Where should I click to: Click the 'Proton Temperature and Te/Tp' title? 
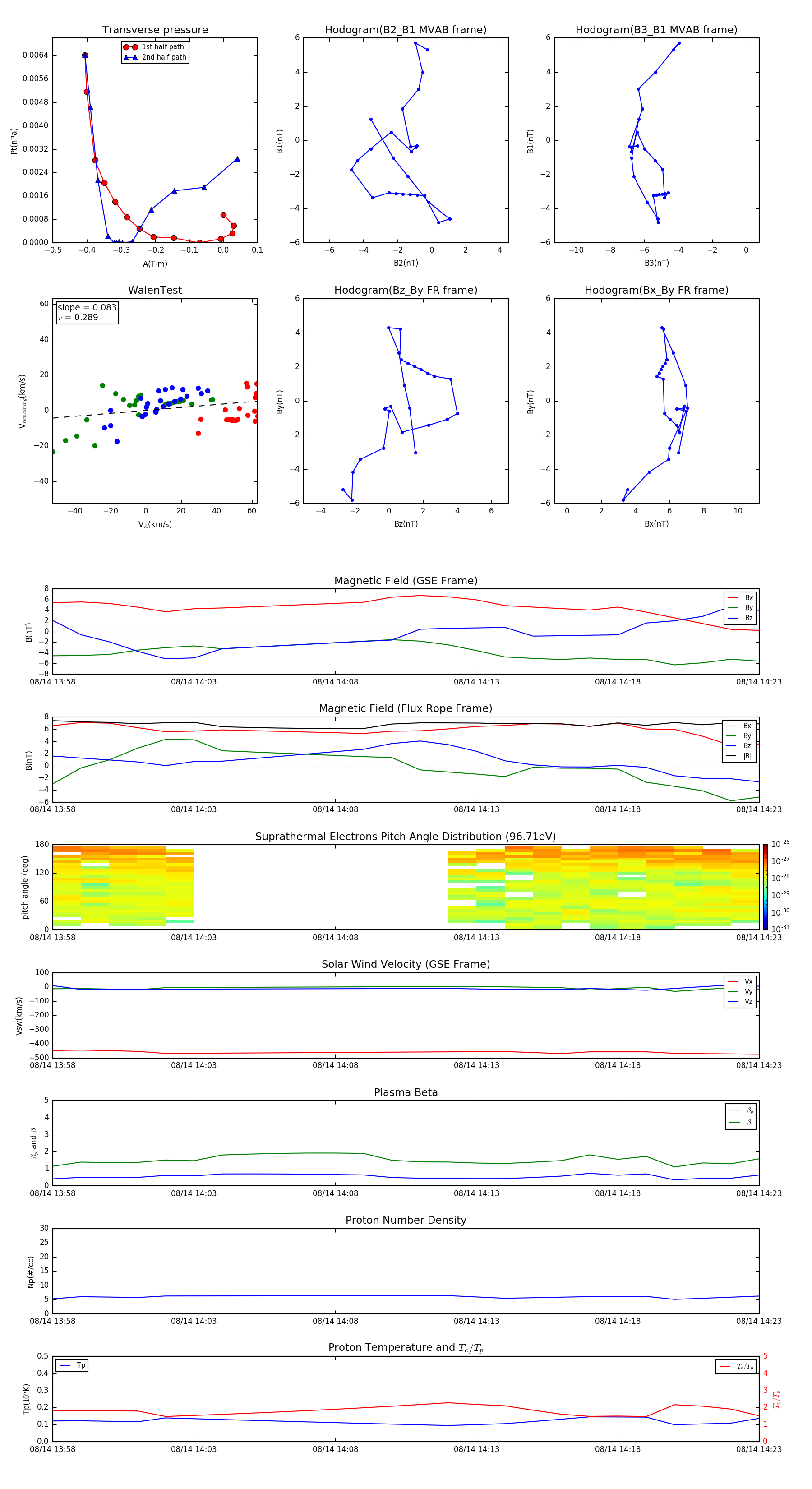[406, 1348]
